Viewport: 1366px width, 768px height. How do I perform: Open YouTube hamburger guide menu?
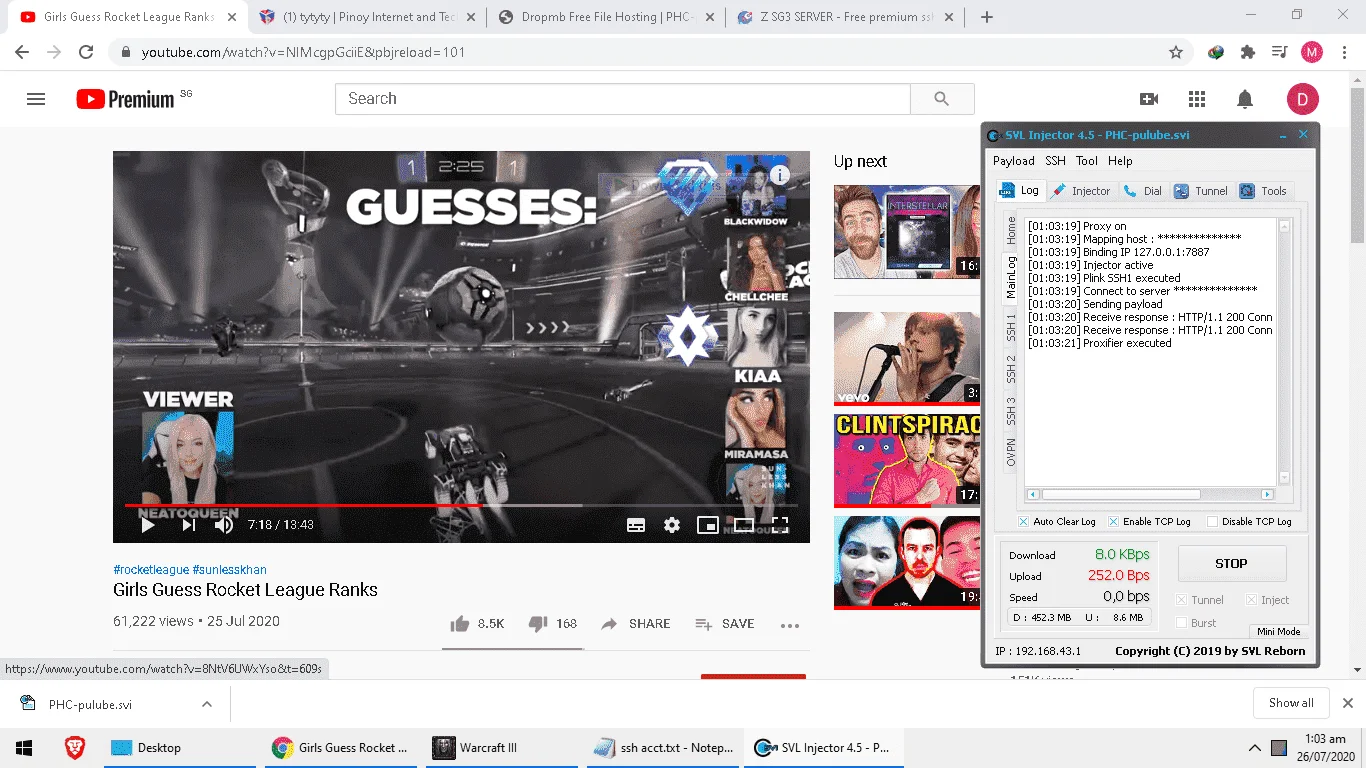(x=36, y=99)
